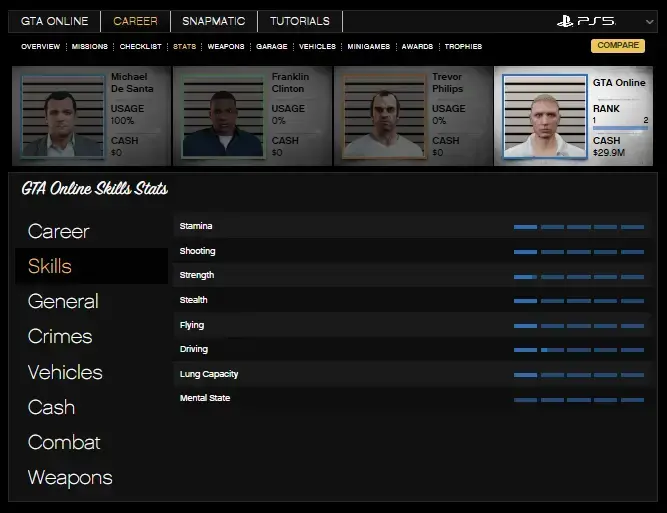
Task: Navigate to the Garage submenu item
Action: click(x=271, y=47)
